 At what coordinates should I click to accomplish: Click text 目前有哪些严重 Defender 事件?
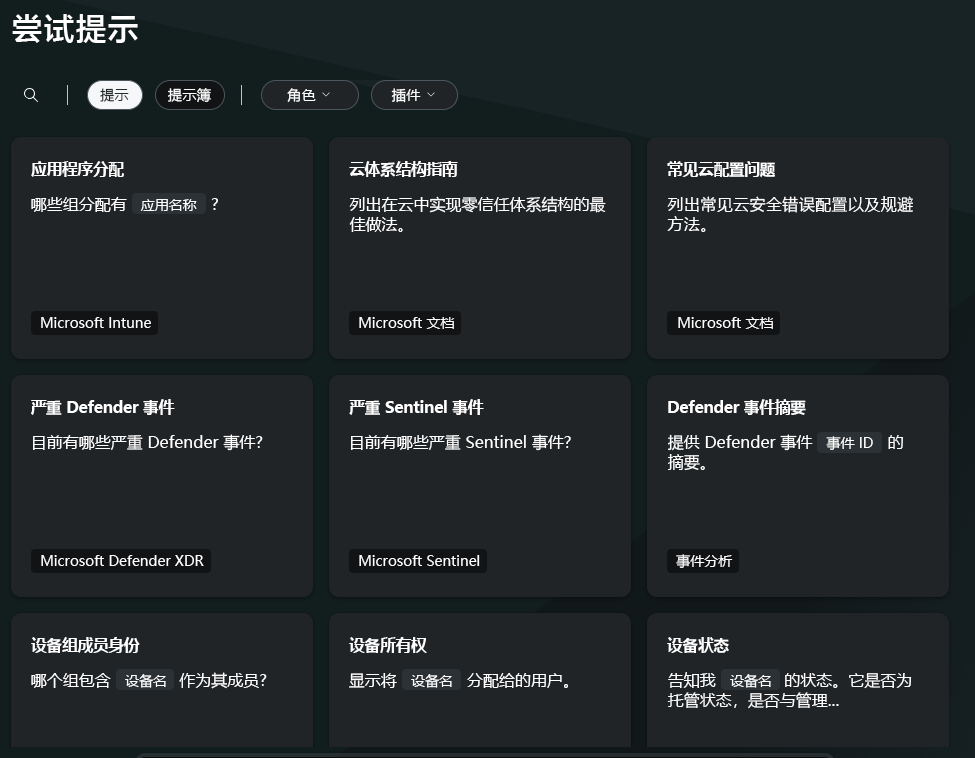pos(147,442)
